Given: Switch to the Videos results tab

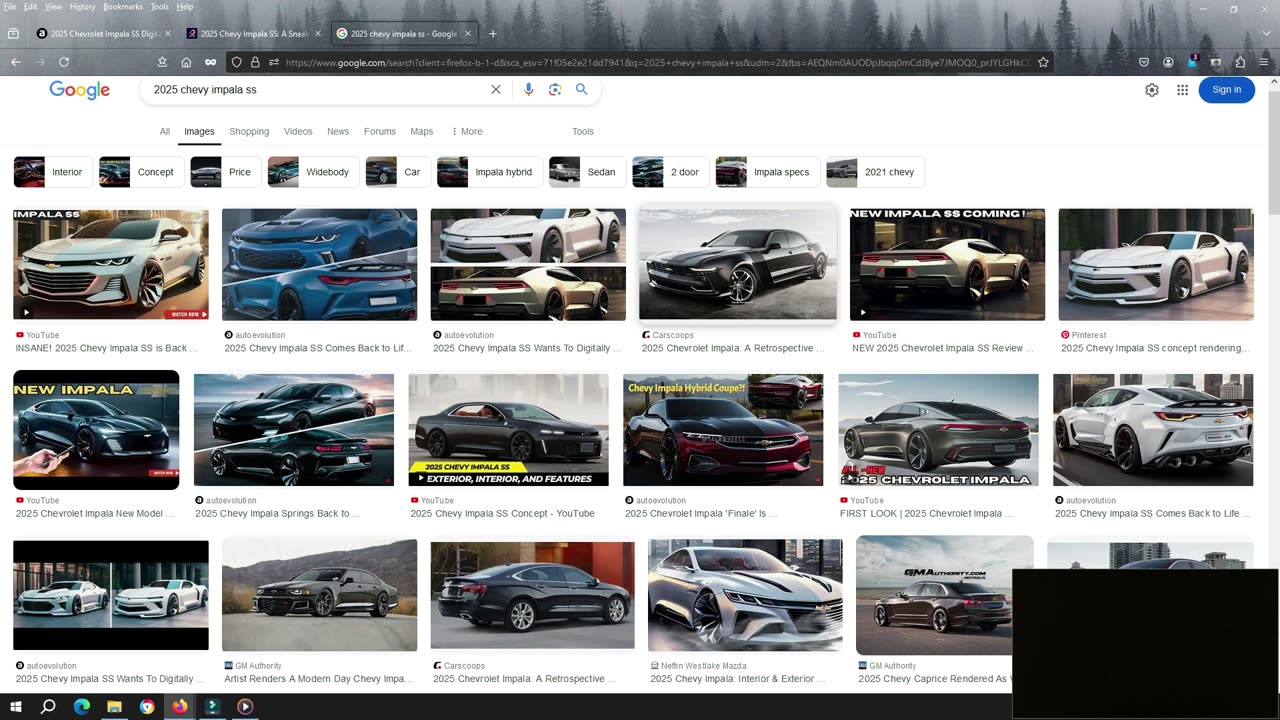Looking at the screenshot, I should [x=298, y=131].
